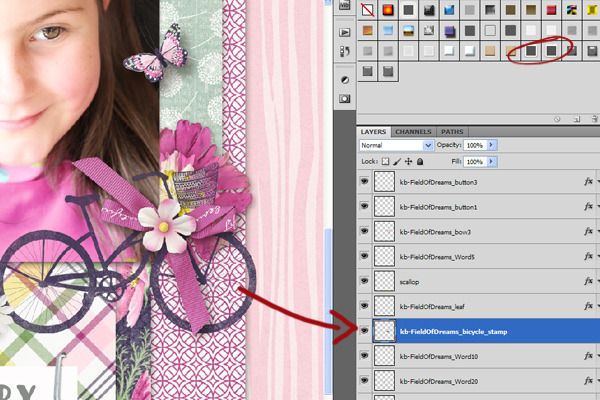Select the kb-FieldOfDreams_bow3 layer name
This screenshot has height=400, width=600.
435,232
